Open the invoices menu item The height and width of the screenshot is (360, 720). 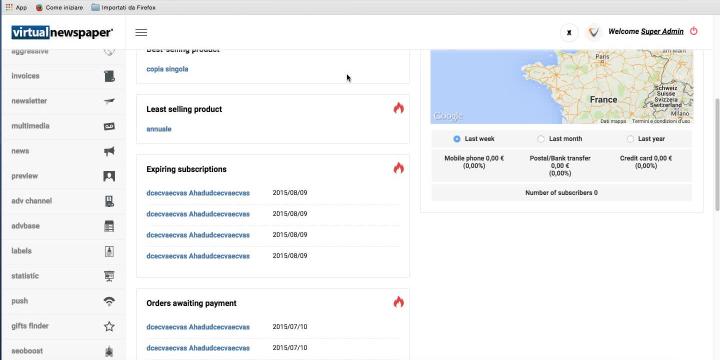click(25, 76)
